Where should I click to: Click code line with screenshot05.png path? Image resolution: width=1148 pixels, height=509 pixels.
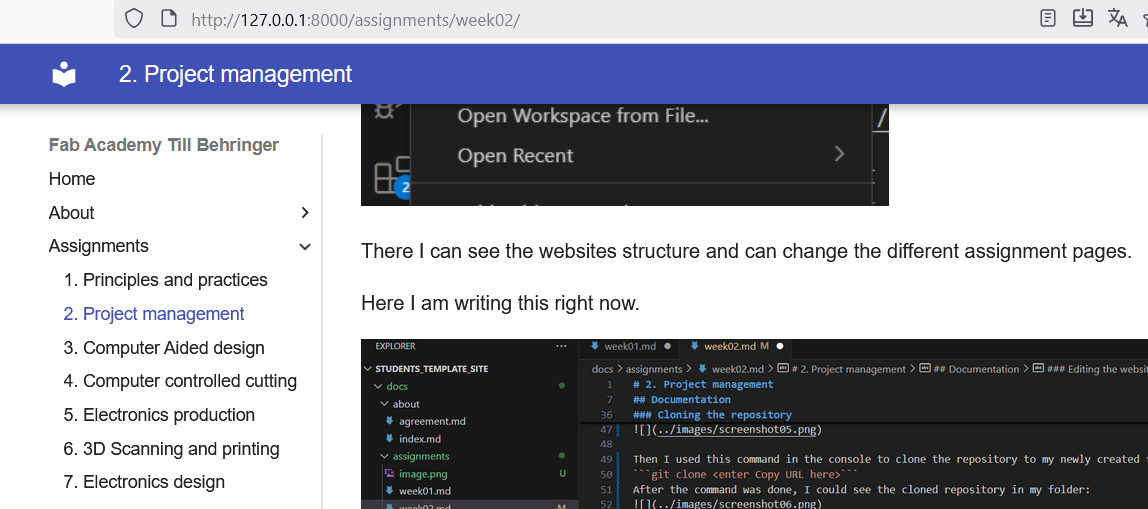click(x=727, y=430)
